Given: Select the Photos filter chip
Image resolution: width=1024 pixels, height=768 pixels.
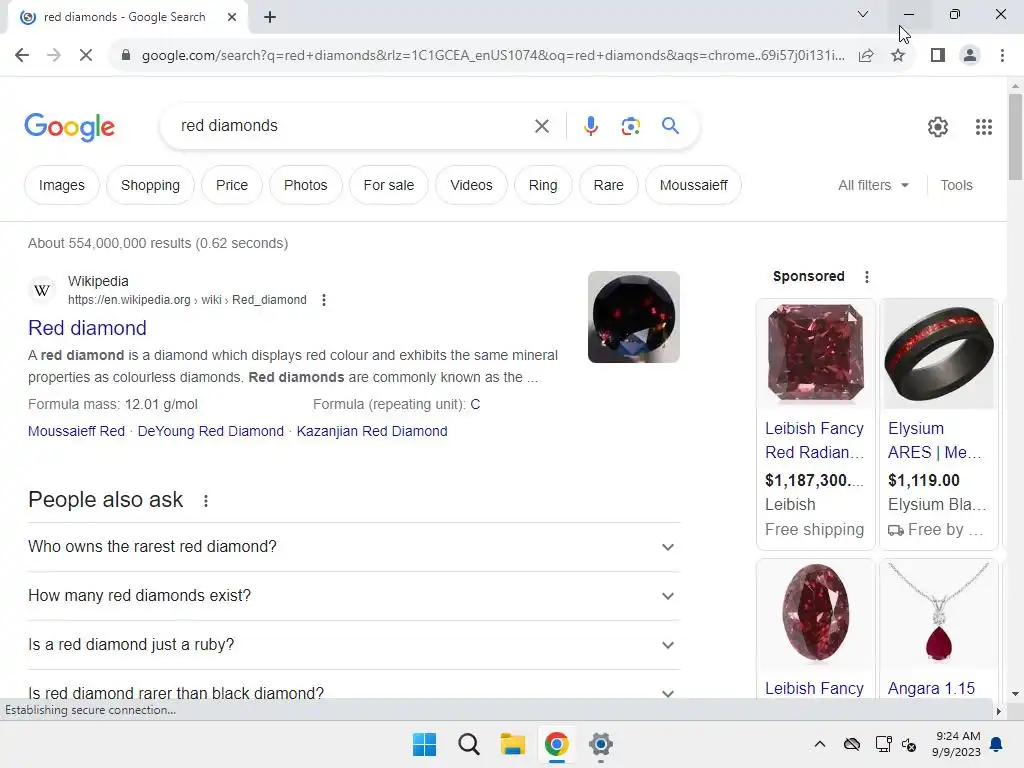Looking at the screenshot, I should (306, 185).
